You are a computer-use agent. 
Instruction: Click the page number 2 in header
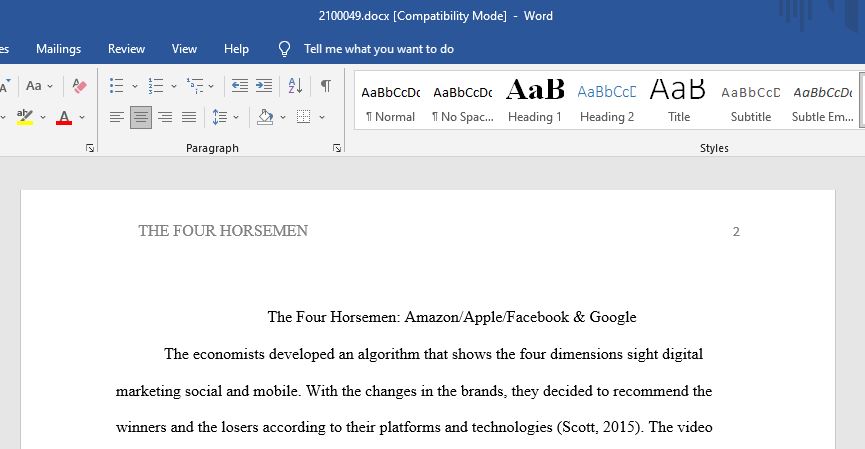tap(736, 232)
